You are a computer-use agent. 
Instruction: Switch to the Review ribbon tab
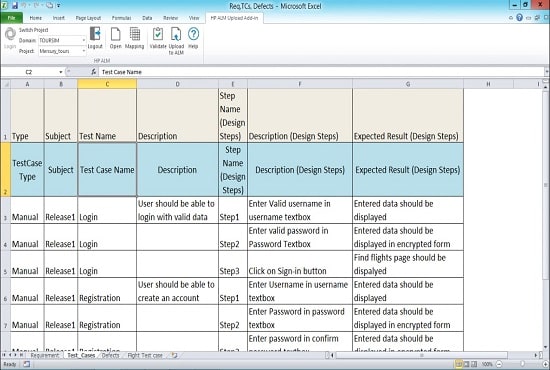(170, 18)
